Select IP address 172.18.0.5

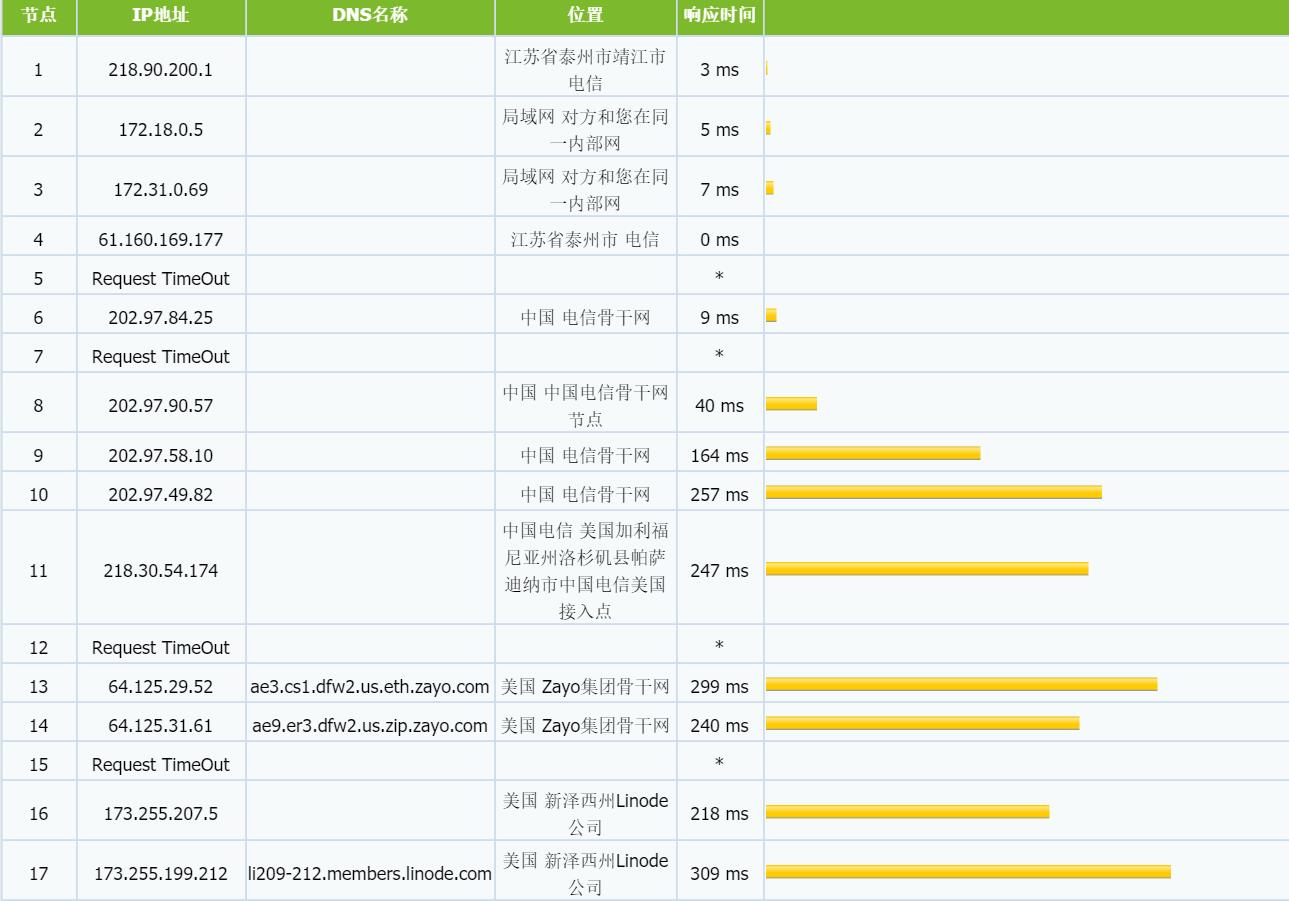(x=161, y=130)
